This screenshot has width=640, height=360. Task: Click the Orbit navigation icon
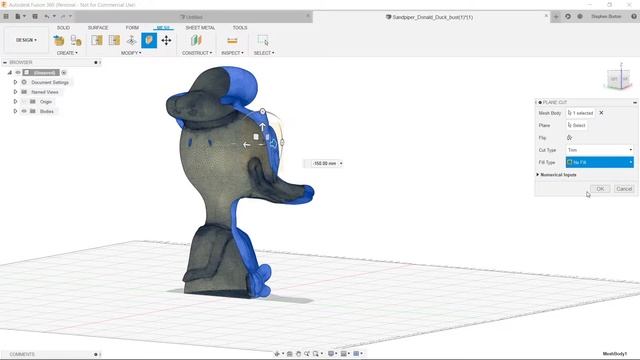pos(278,354)
